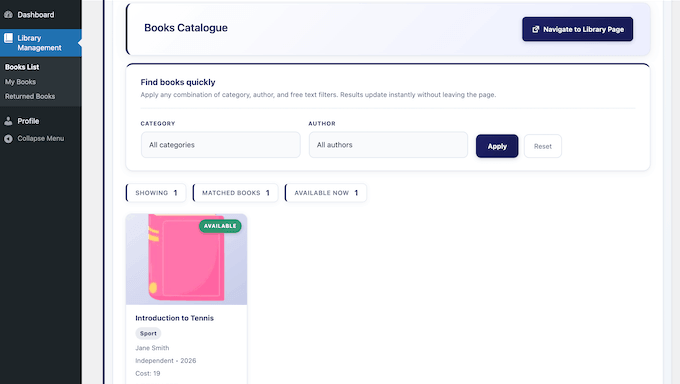Viewport: 680px width, 384px height.
Task: Click the Apply filter button
Action: point(497,146)
